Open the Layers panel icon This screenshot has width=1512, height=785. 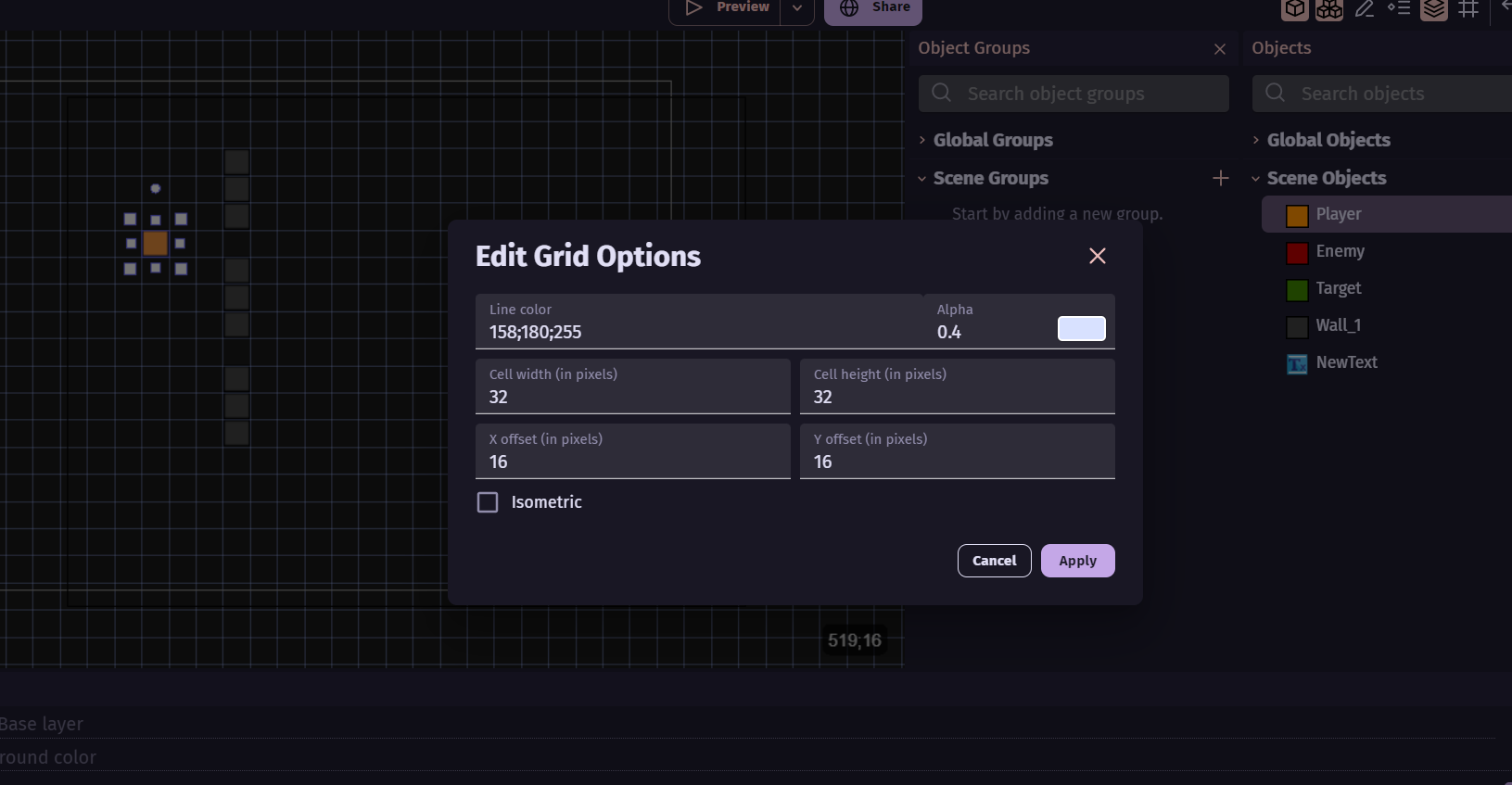click(x=1434, y=9)
